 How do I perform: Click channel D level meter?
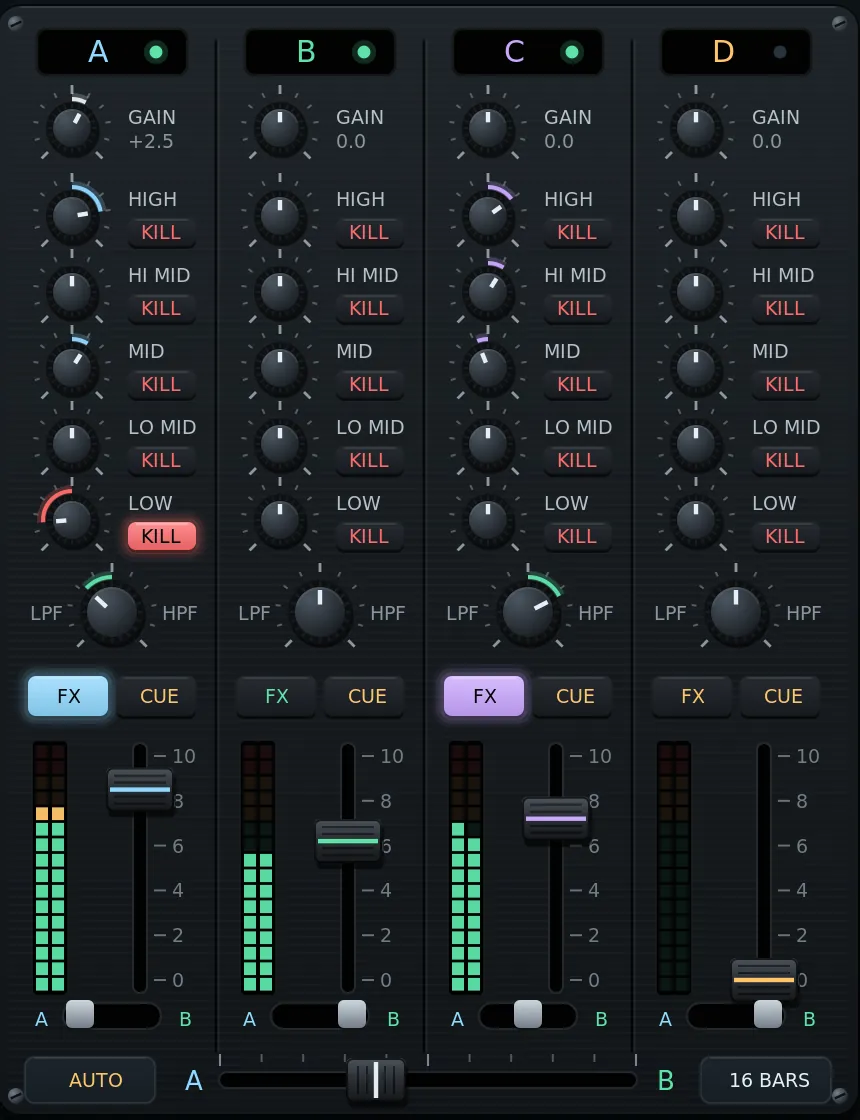pyautogui.click(x=674, y=868)
